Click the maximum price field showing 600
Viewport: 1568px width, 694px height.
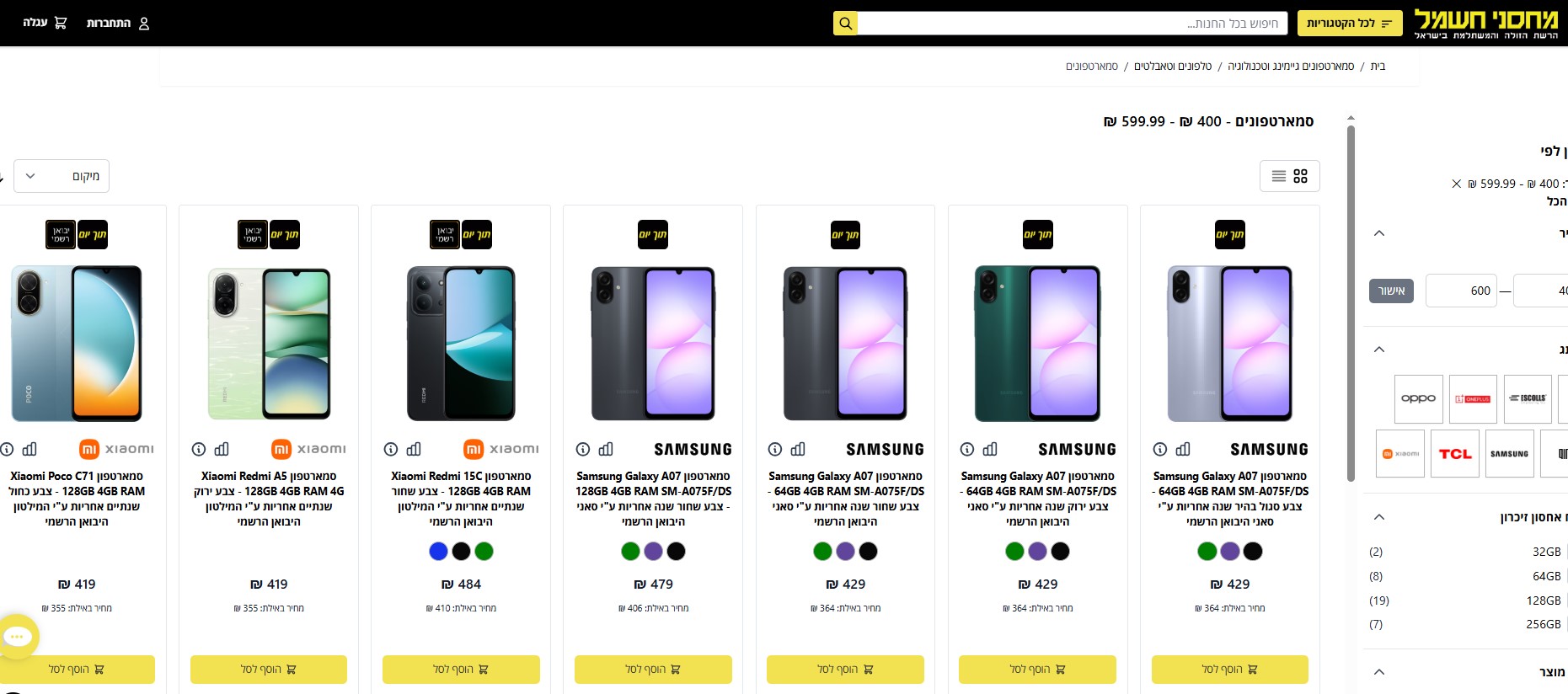click(x=1461, y=291)
